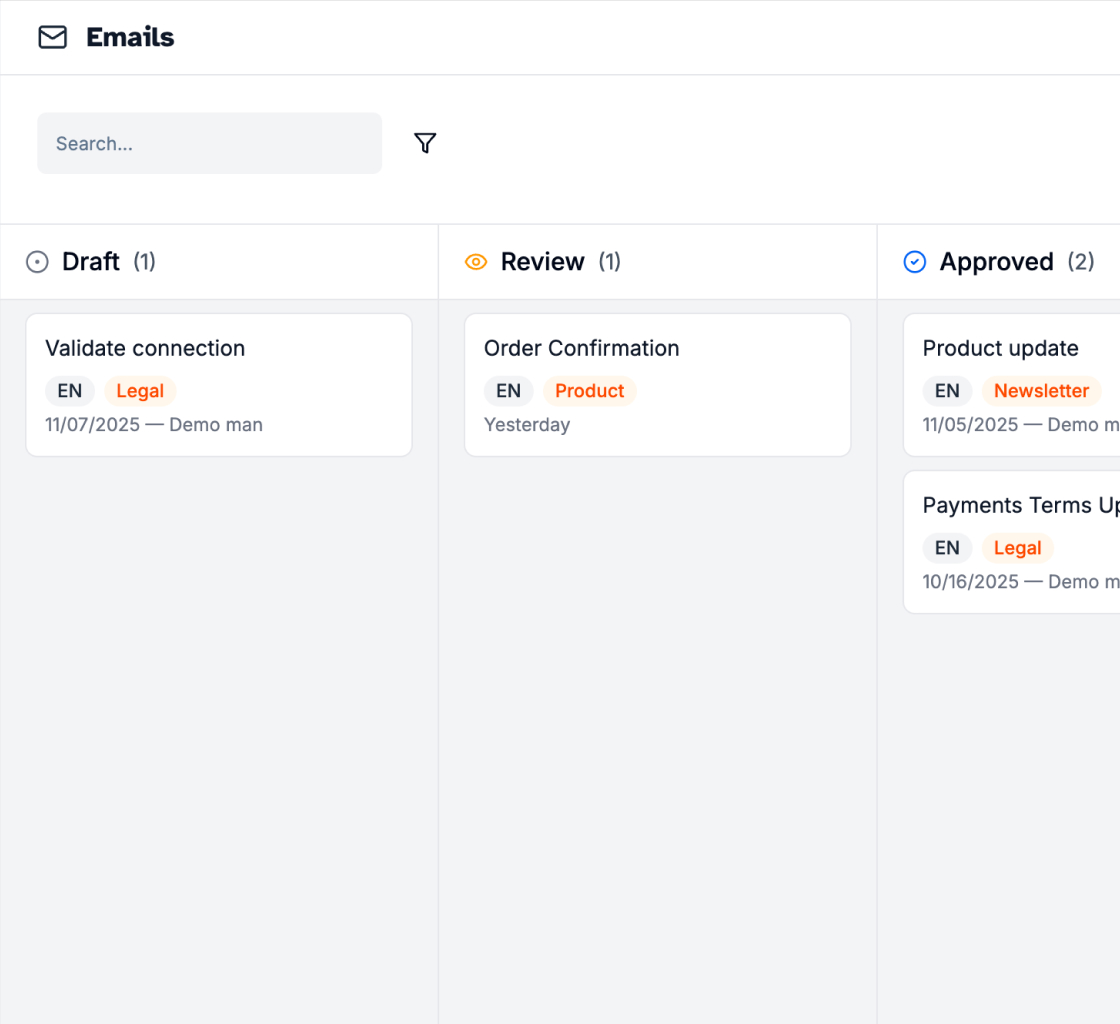1120x1024 pixels.
Task: Click EN language badge on Validate connection
Action: 70,391
